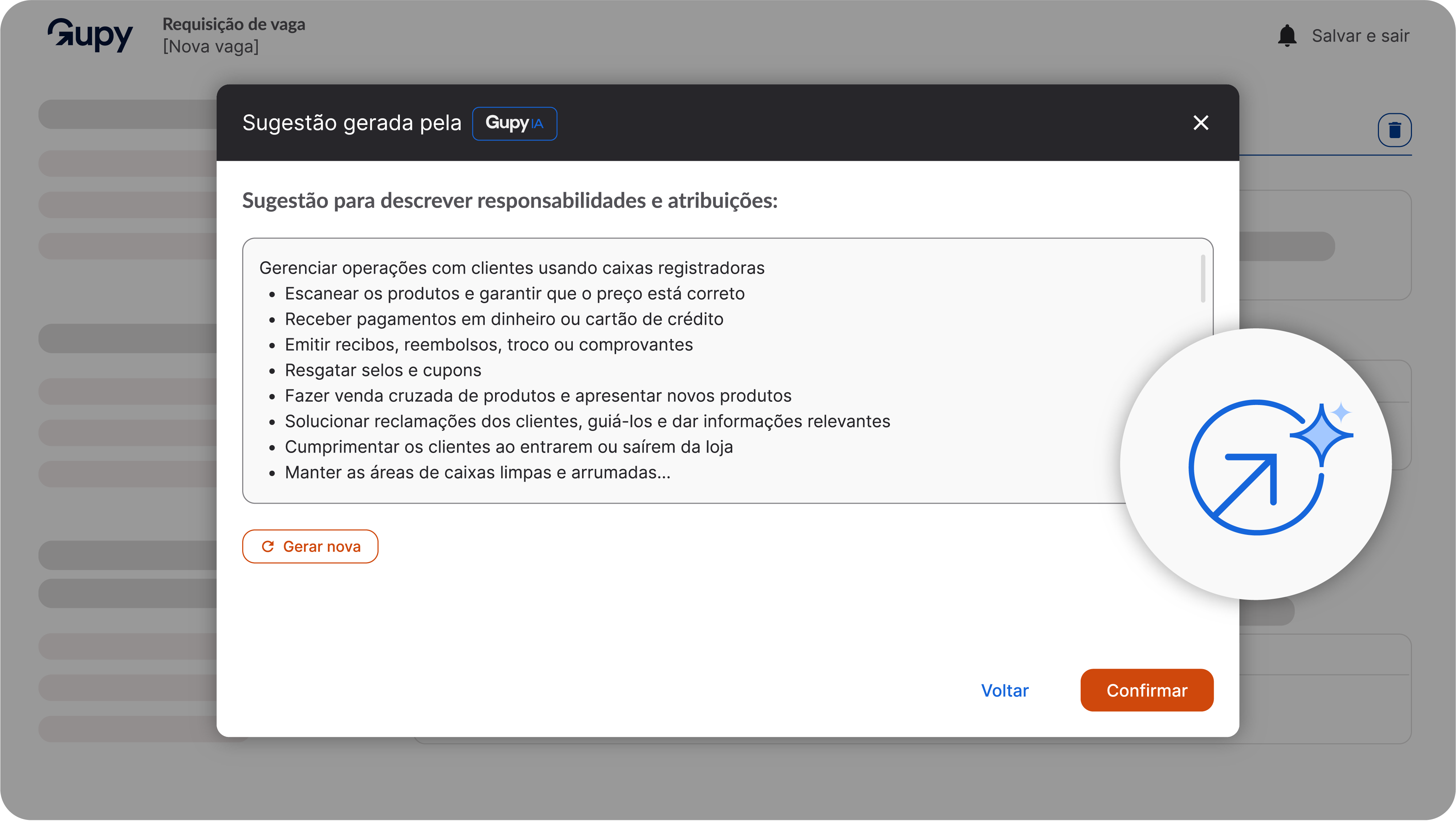Screen dimensions: 1456x821
Task: Click the refresh icon in Gerar nova
Action: (x=268, y=546)
